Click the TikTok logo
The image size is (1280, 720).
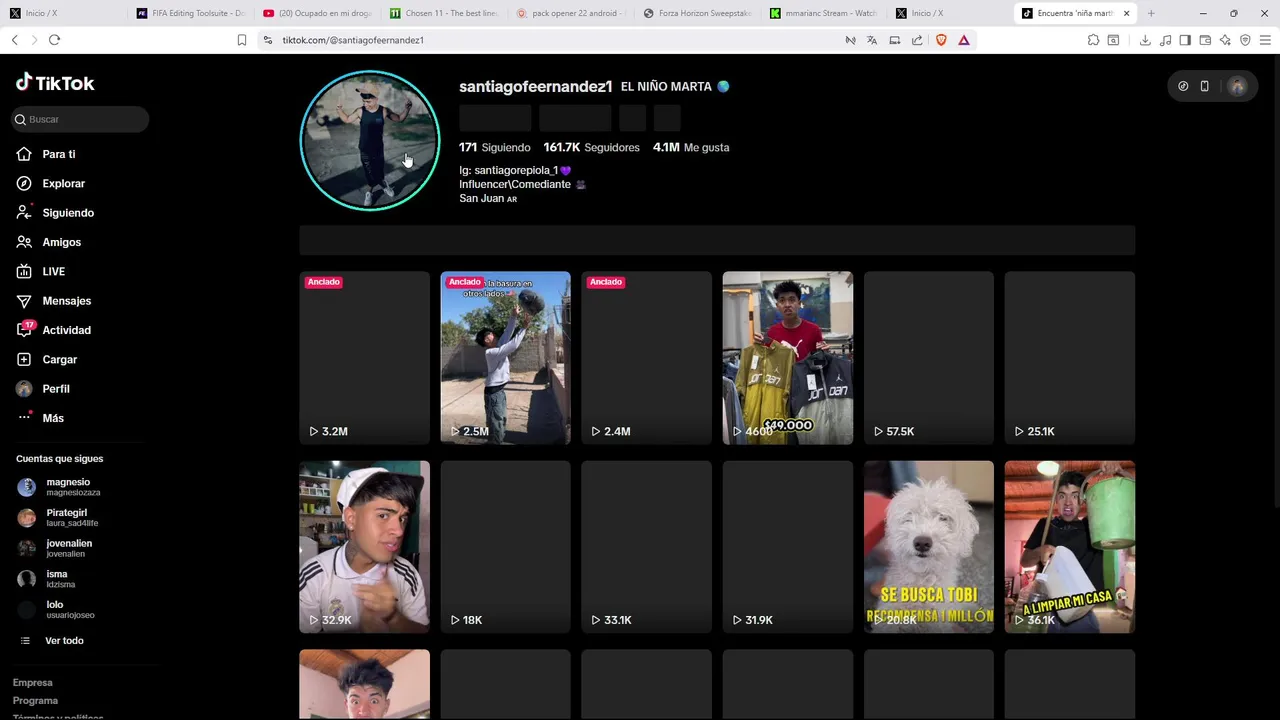tap(55, 83)
